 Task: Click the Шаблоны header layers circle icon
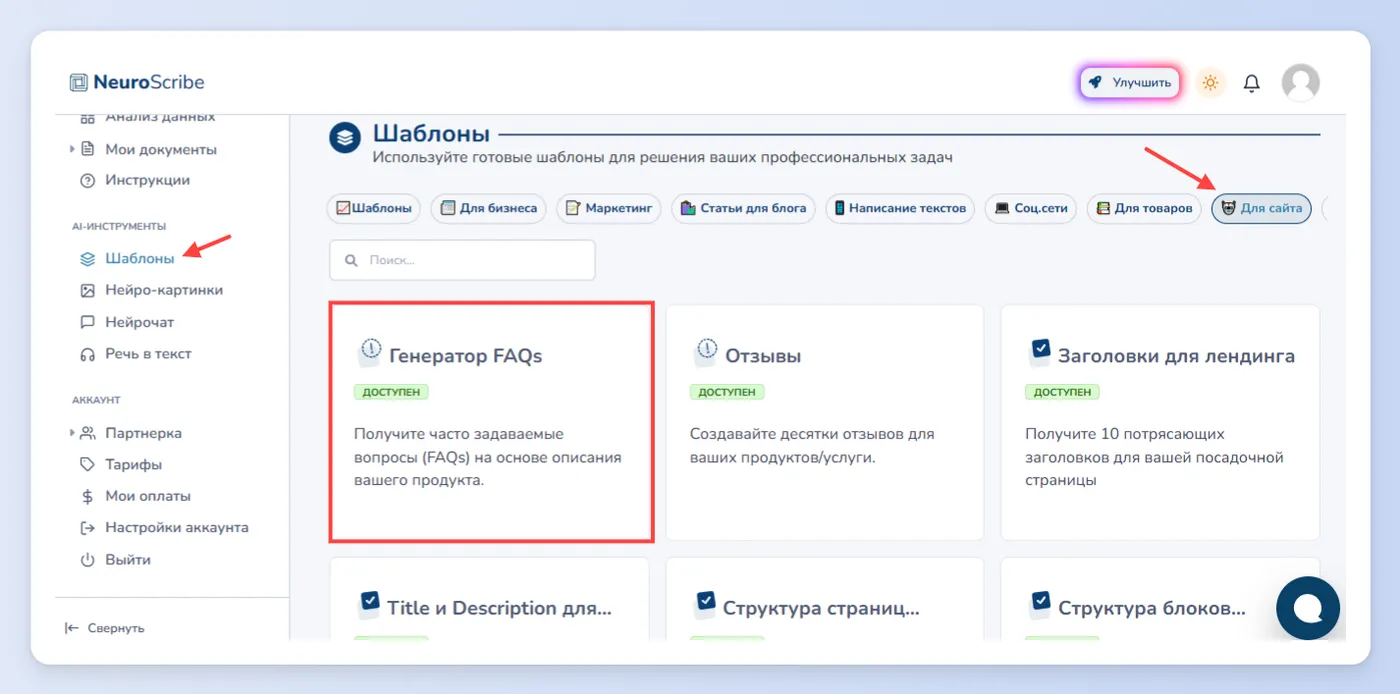point(345,138)
